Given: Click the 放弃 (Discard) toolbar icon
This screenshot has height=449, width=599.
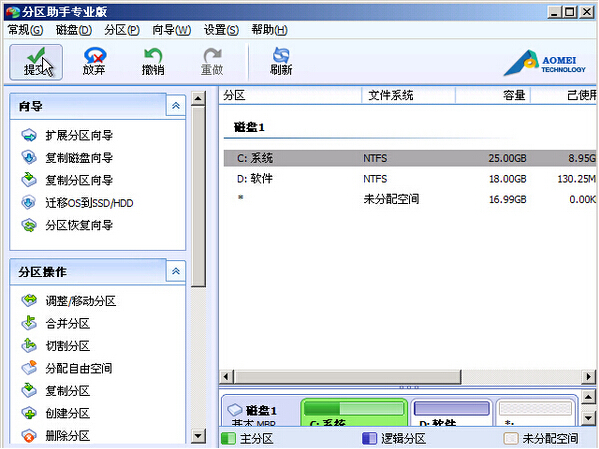Looking at the screenshot, I should point(94,62).
